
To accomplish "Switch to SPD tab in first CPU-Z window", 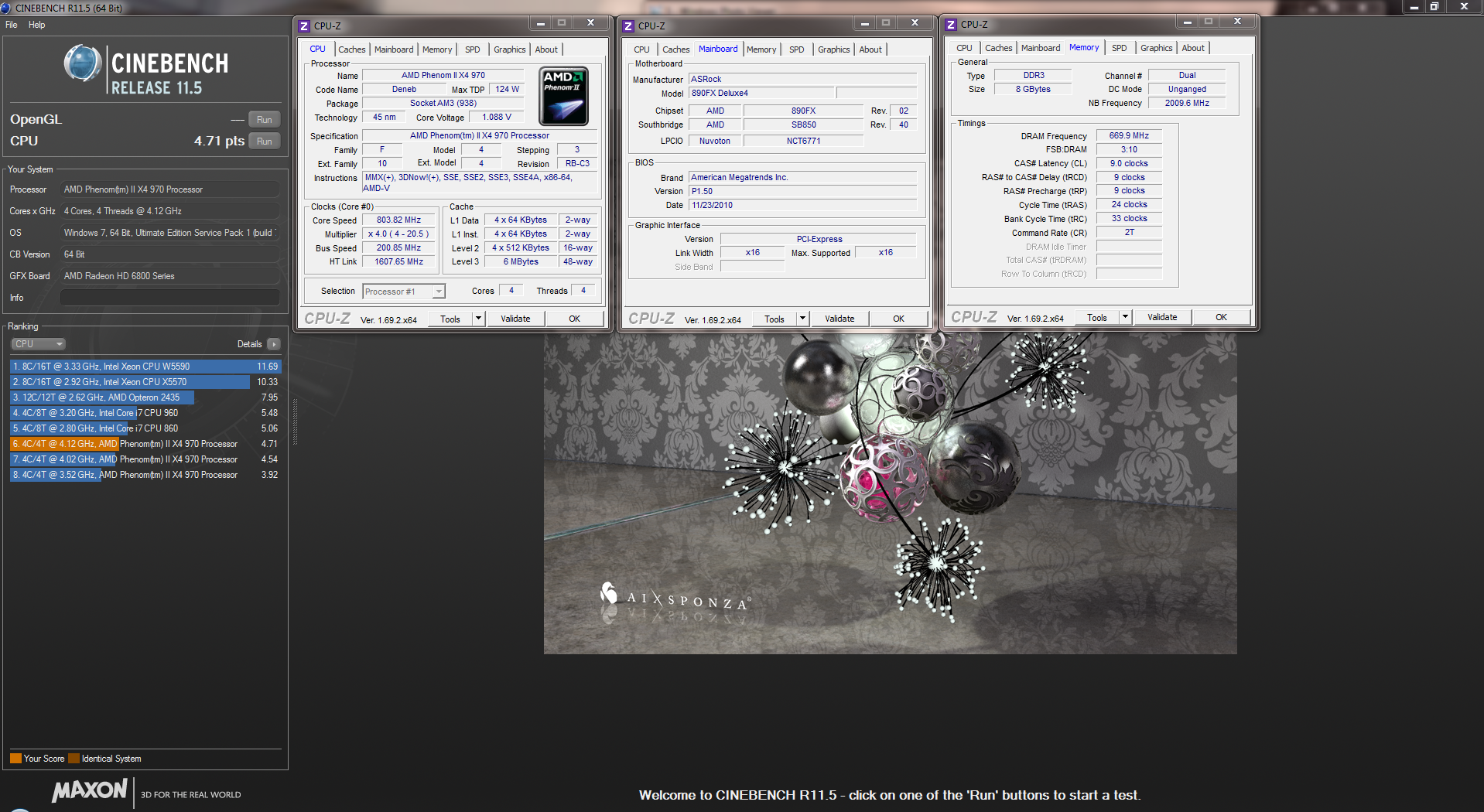I will coord(473,49).
